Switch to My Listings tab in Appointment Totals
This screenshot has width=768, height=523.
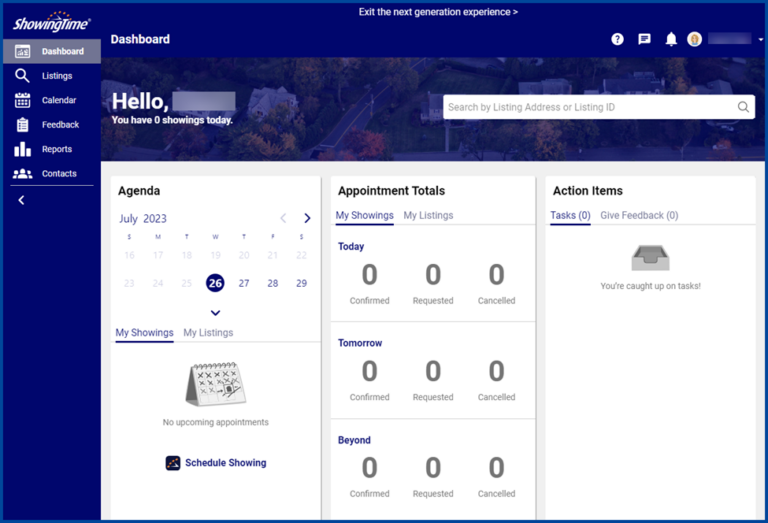pyautogui.click(x=428, y=215)
